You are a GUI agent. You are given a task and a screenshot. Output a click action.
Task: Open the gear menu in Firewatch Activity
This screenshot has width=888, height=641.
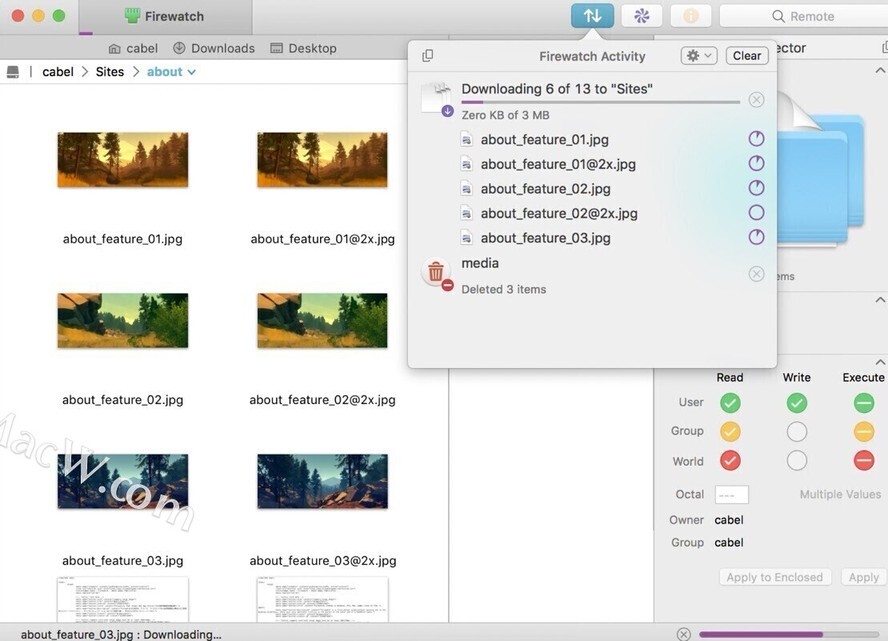tap(699, 55)
